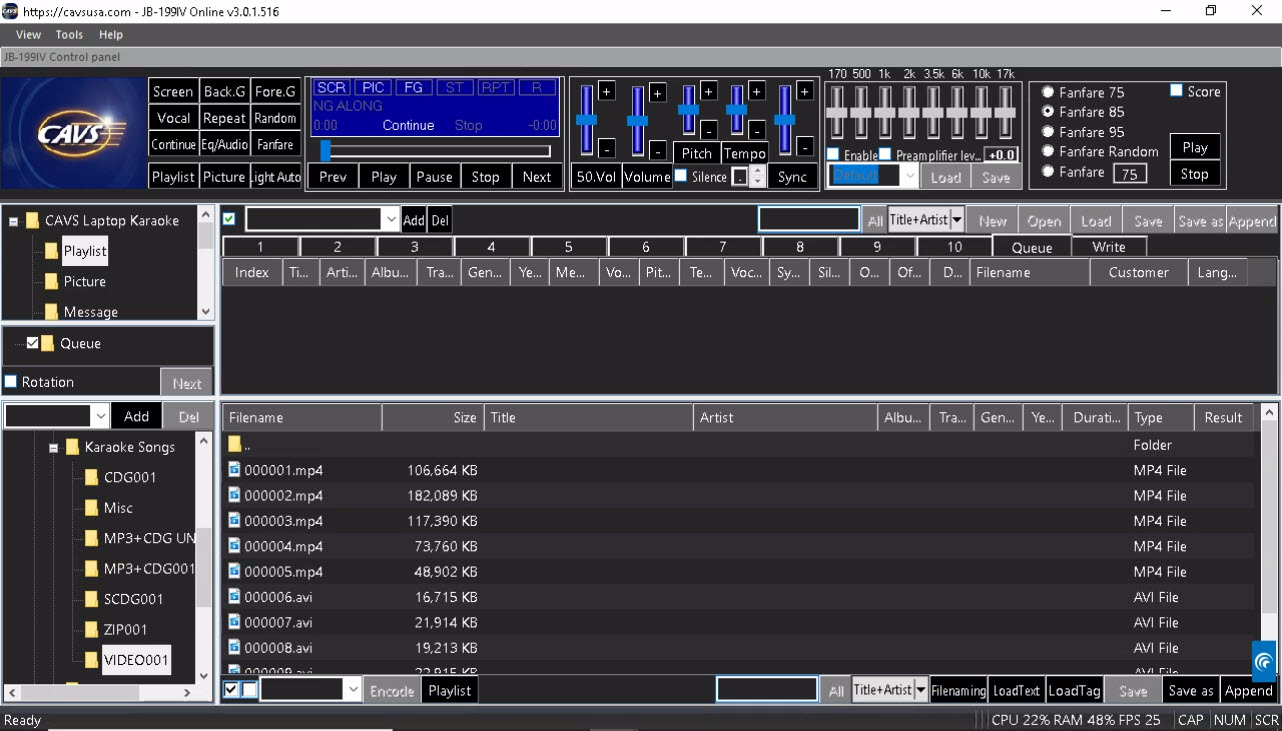This screenshot has height=731, width=1282.
Task: Click the Playlist folder icon in tree
Action: click(x=51, y=251)
